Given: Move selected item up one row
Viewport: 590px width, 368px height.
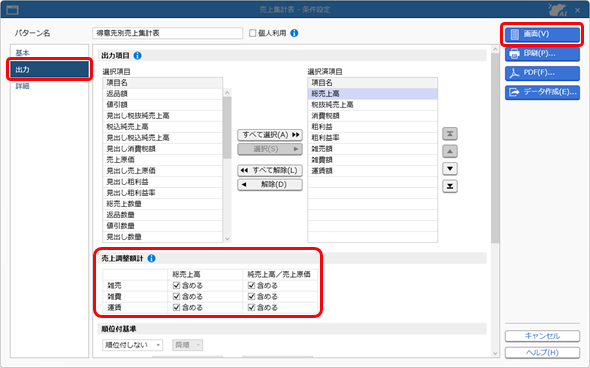Looking at the screenshot, I should point(450,151).
